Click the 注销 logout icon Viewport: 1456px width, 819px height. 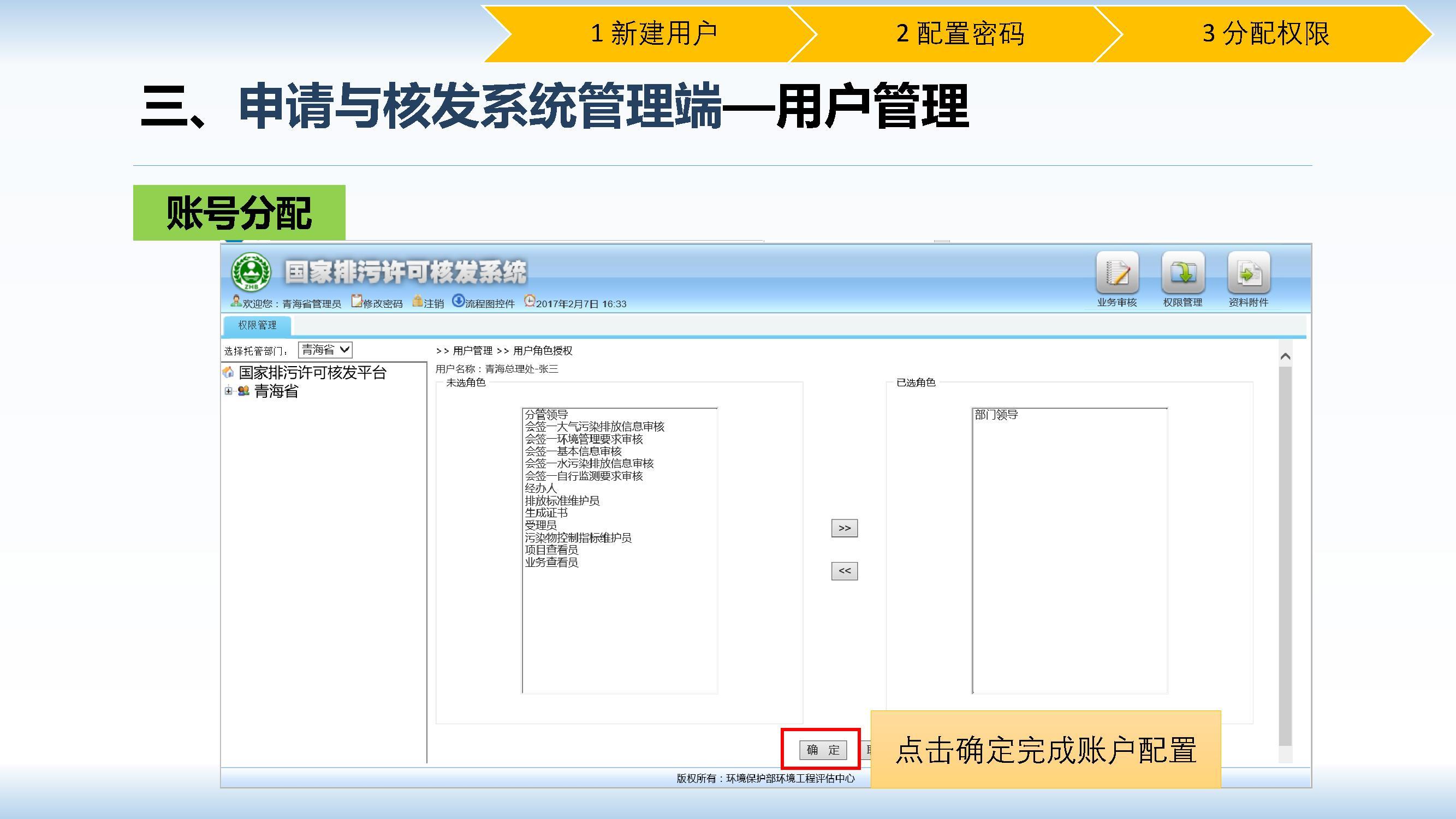418,302
